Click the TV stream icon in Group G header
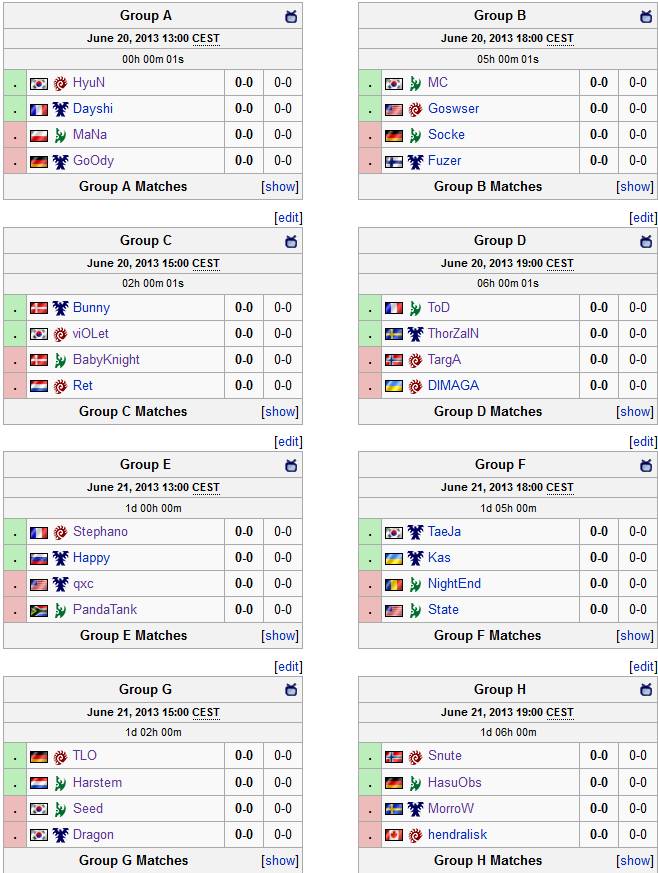The height and width of the screenshot is (873, 658). click(291, 690)
